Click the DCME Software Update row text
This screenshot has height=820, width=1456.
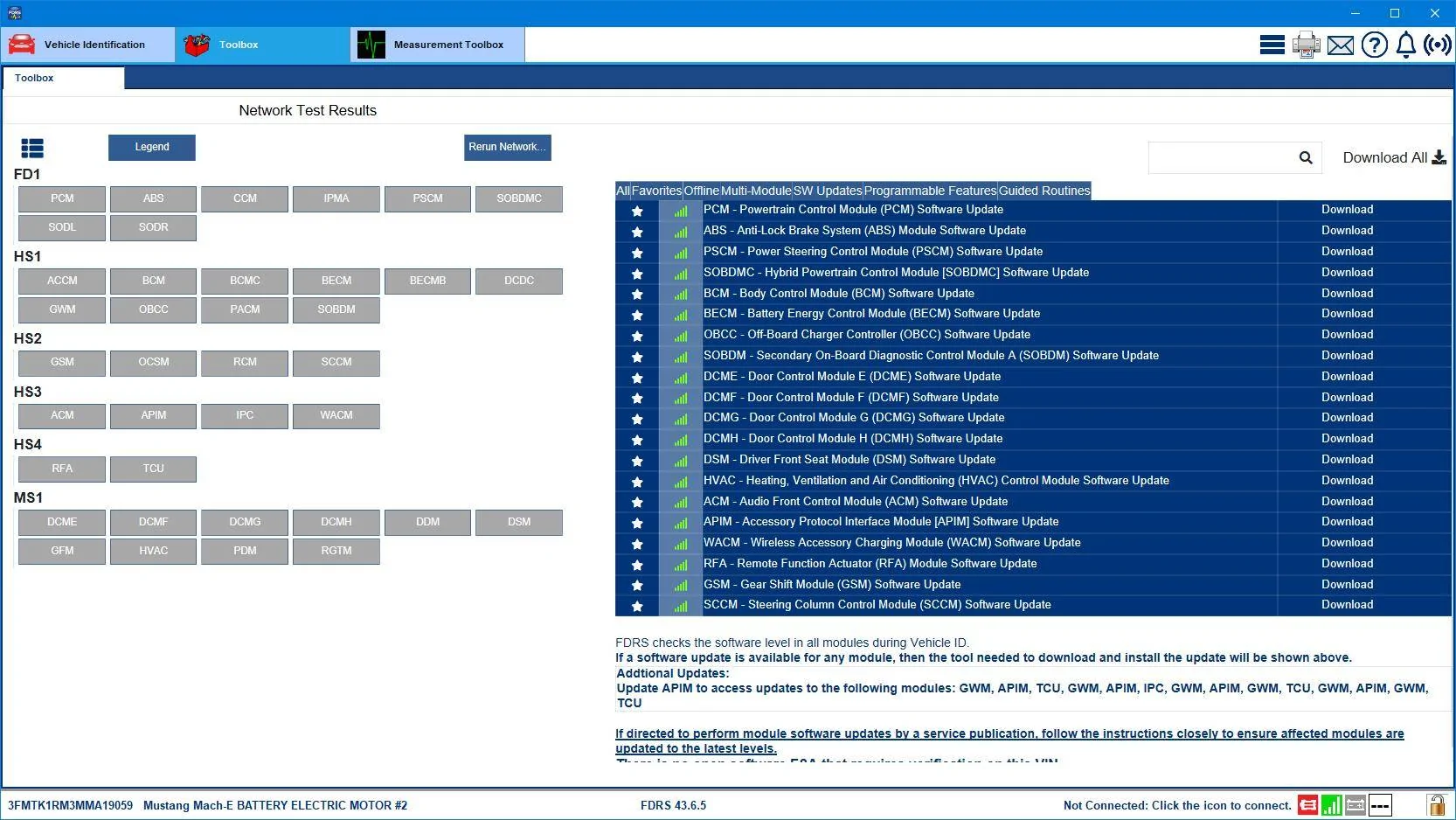[852, 377]
